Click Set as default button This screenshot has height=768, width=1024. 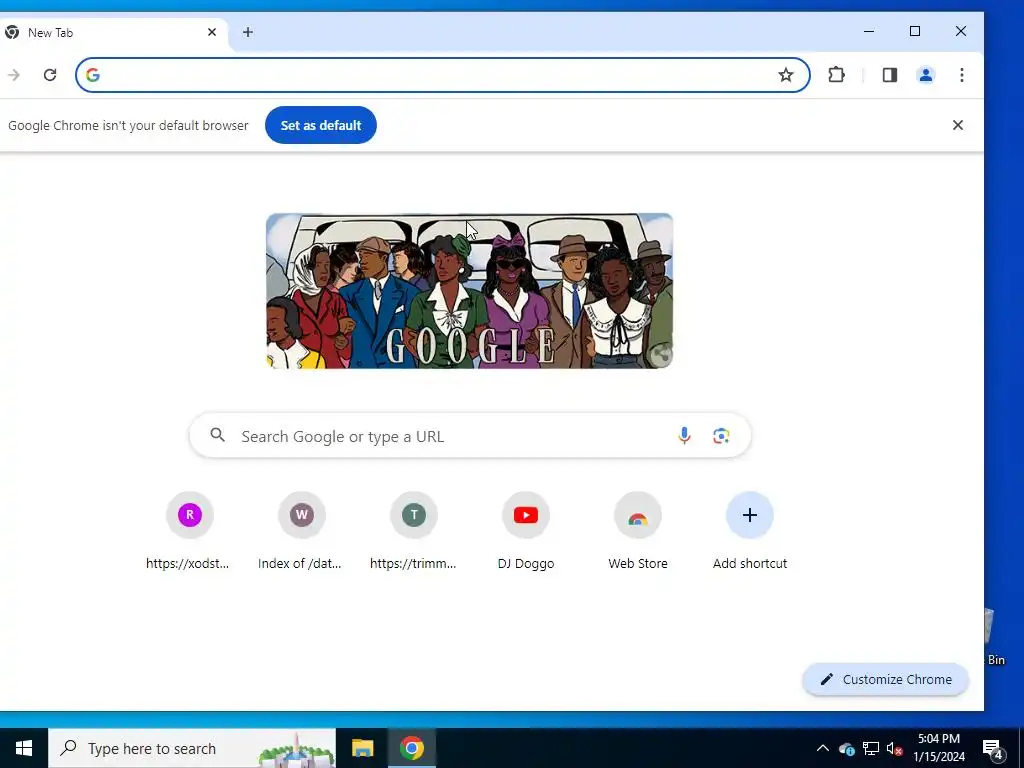[x=321, y=125]
